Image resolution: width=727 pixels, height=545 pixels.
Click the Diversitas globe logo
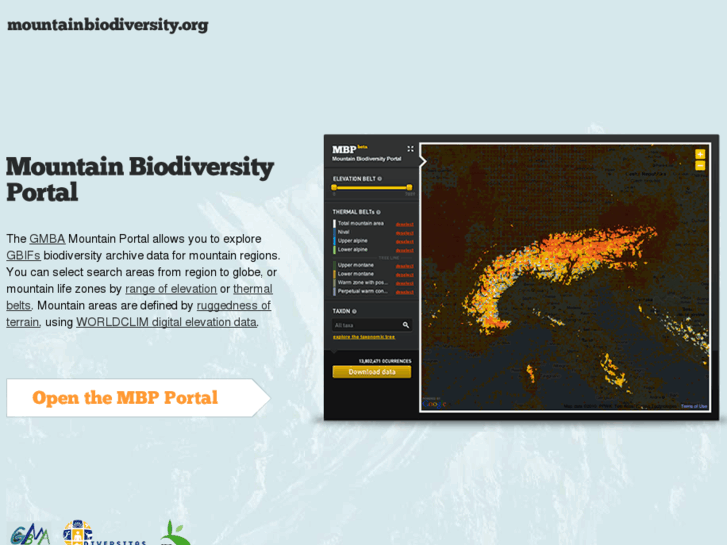(x=78, y=532)
